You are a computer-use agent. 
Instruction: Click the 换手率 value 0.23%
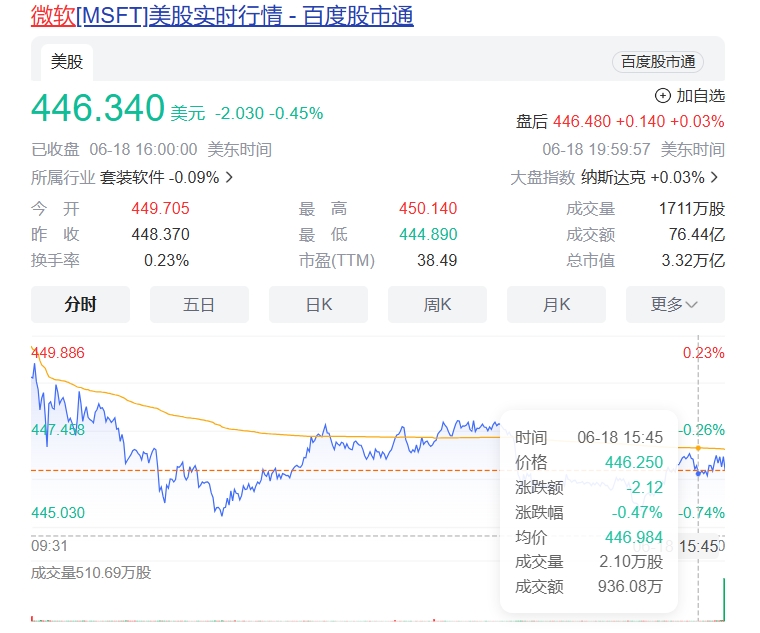pyautogui.click(x=166, y=260)
